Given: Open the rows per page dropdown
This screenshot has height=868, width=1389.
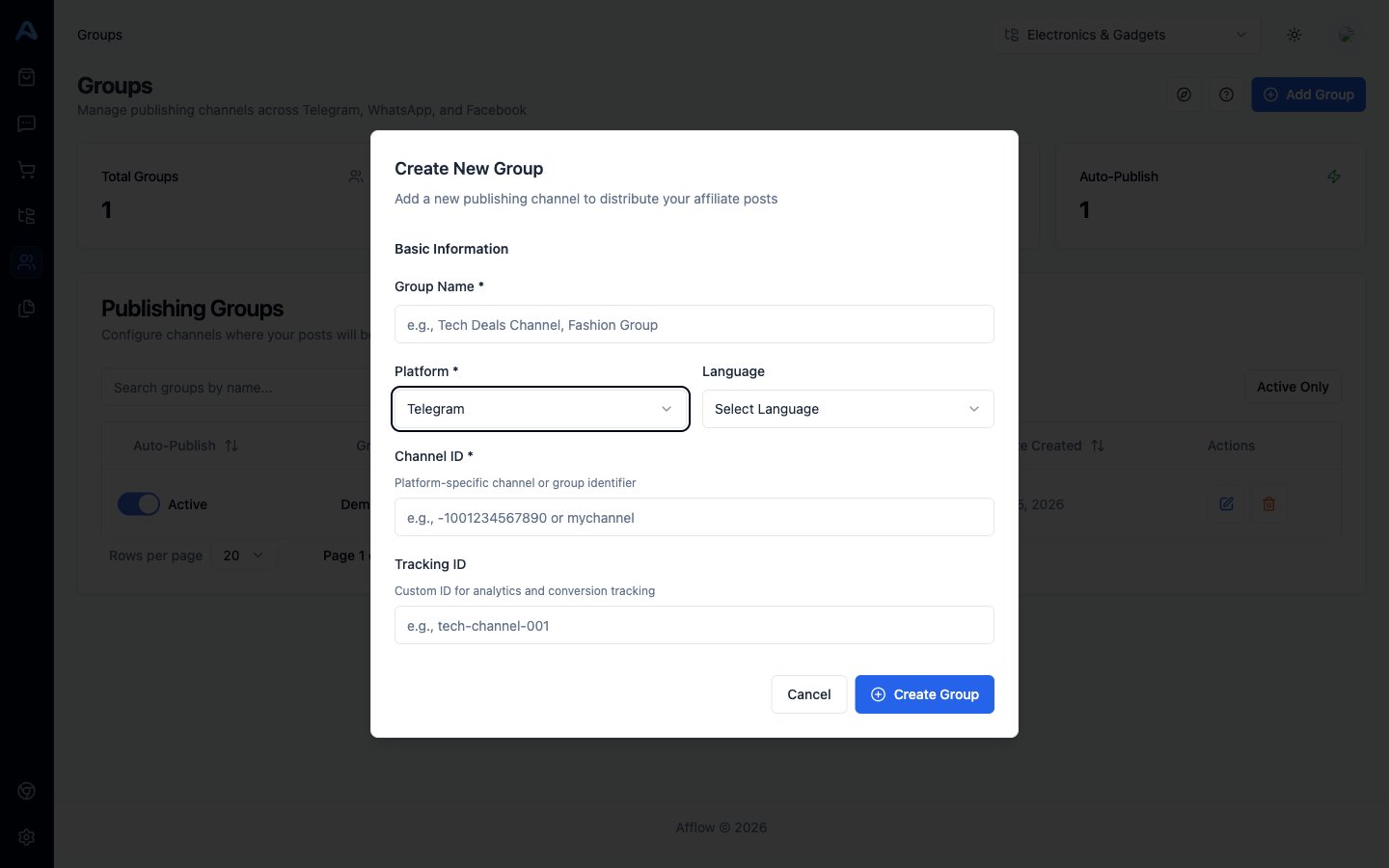Looking at the screenshot, I should [243, 556].
